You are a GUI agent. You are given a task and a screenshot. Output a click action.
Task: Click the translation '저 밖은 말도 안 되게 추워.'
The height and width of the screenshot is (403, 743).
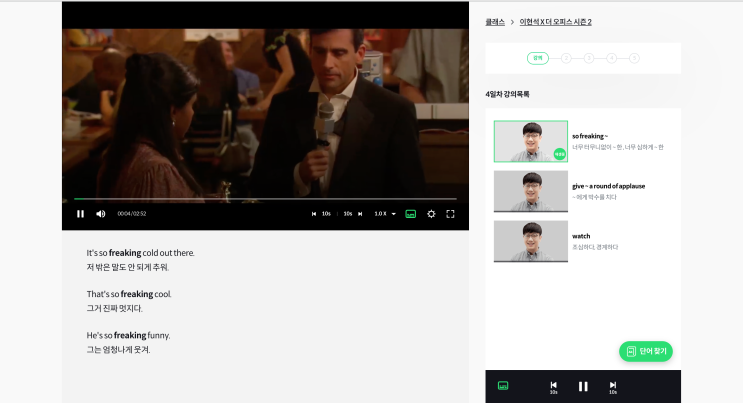tap(127, 267)
